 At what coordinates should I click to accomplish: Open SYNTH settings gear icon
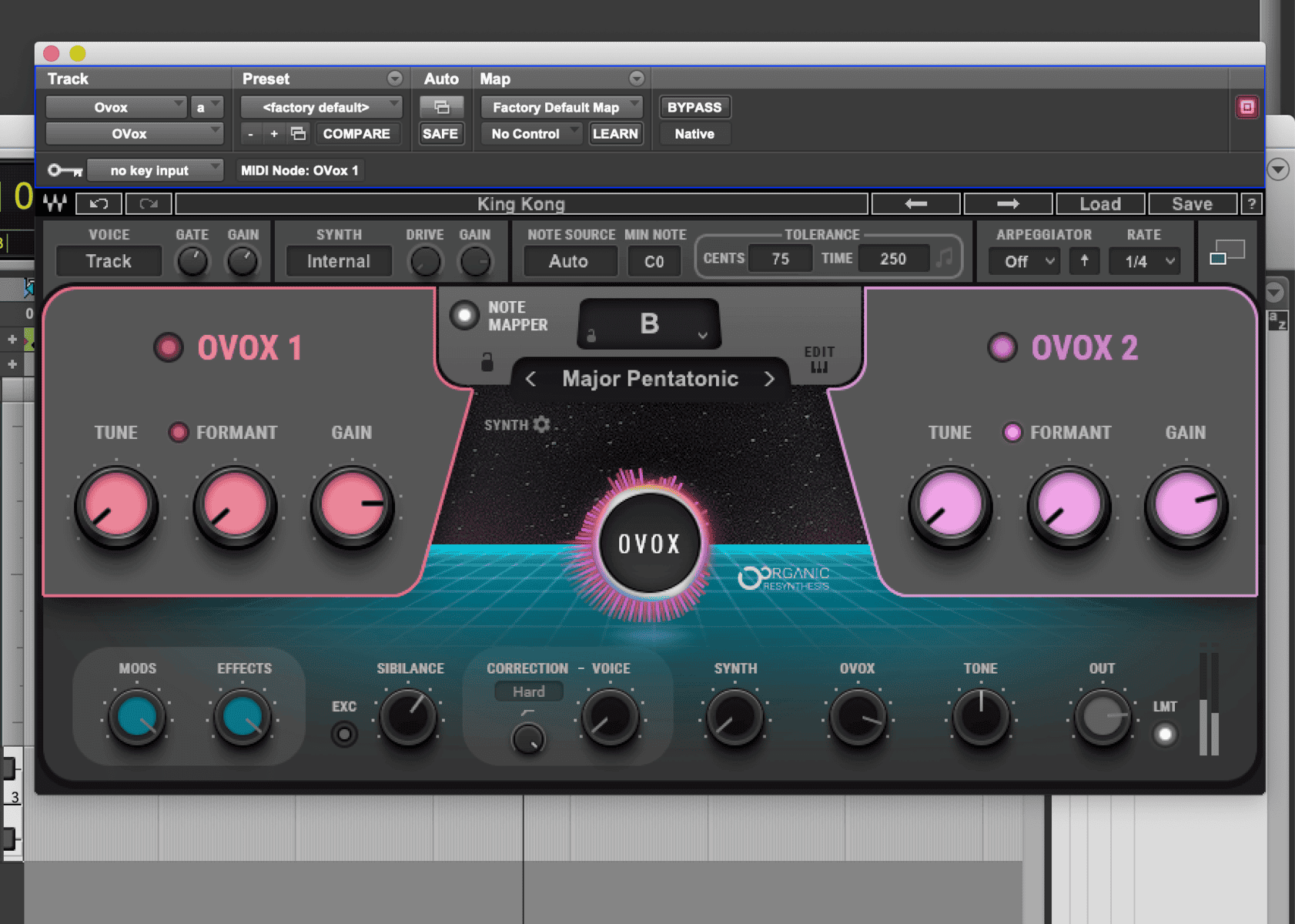pos(542,424)
